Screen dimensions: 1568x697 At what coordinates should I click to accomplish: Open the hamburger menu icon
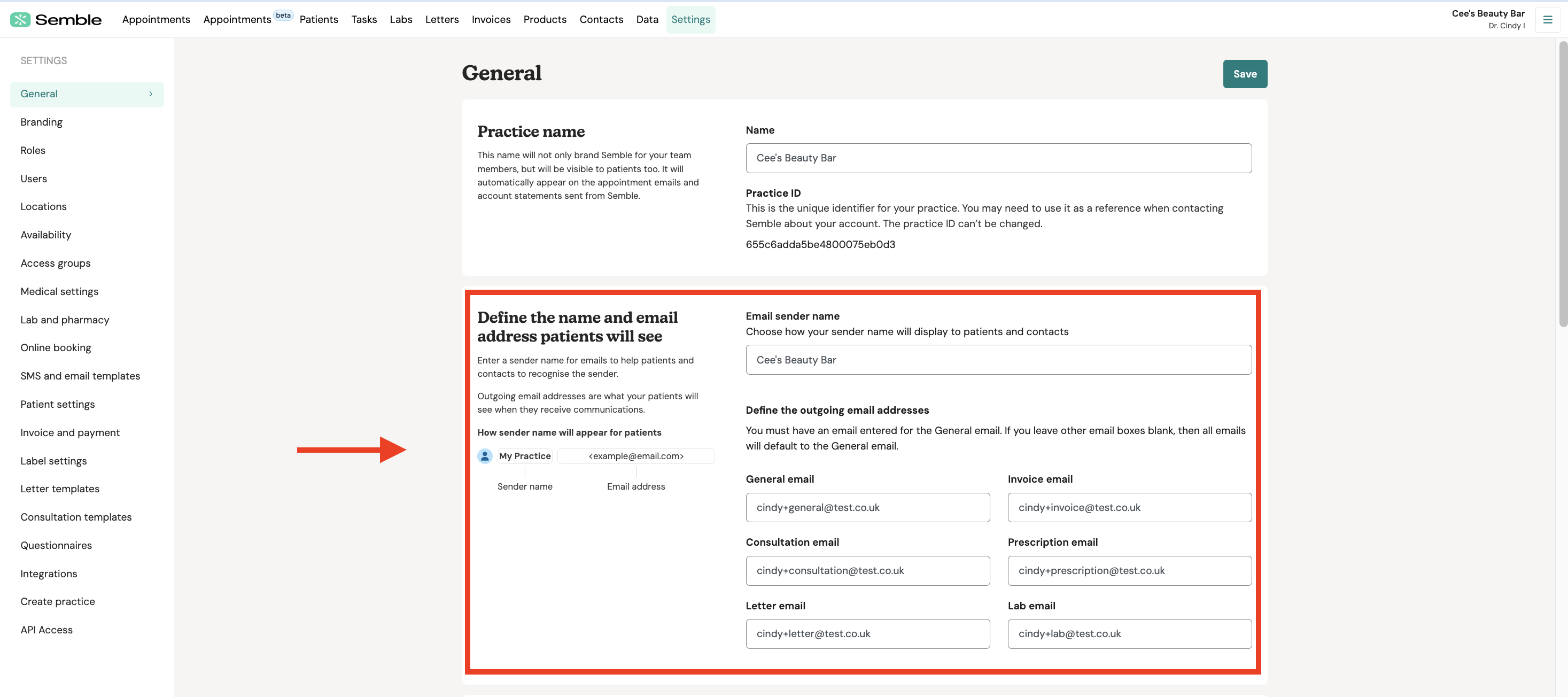click(1547, 19)
